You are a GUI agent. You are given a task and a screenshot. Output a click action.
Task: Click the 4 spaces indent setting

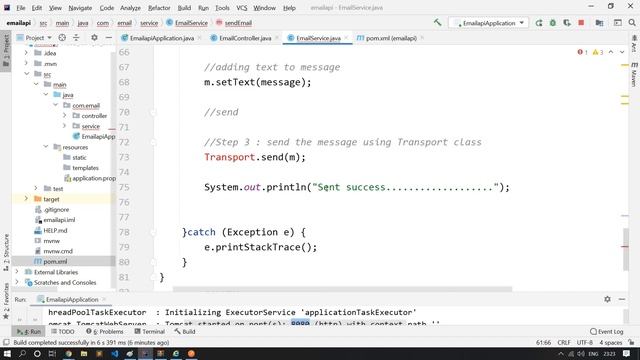(x=610, y=342)
